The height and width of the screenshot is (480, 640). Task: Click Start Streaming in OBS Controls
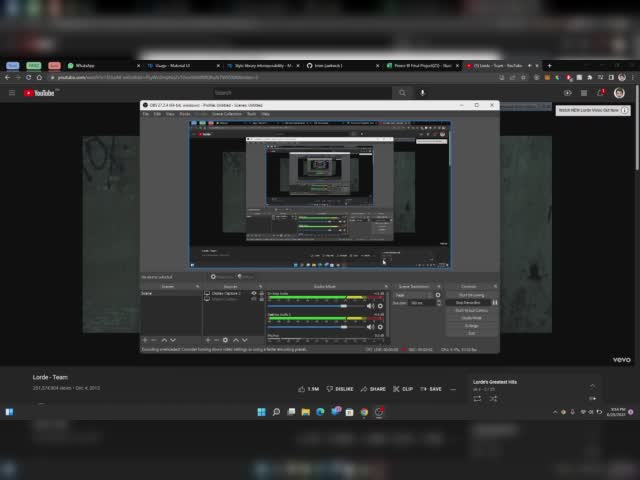pyautogui.click(x=471, y=295)
